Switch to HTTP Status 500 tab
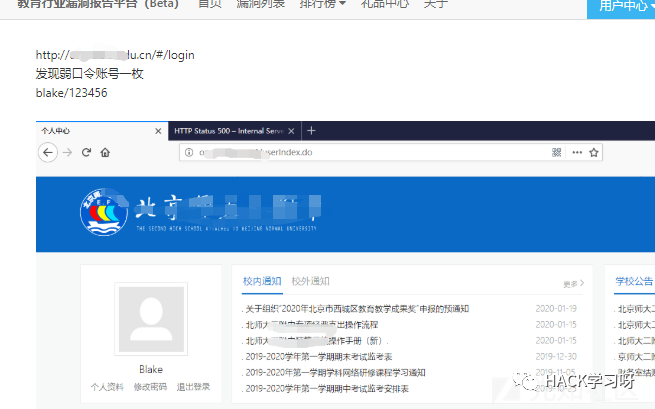 tap(234, 131)
